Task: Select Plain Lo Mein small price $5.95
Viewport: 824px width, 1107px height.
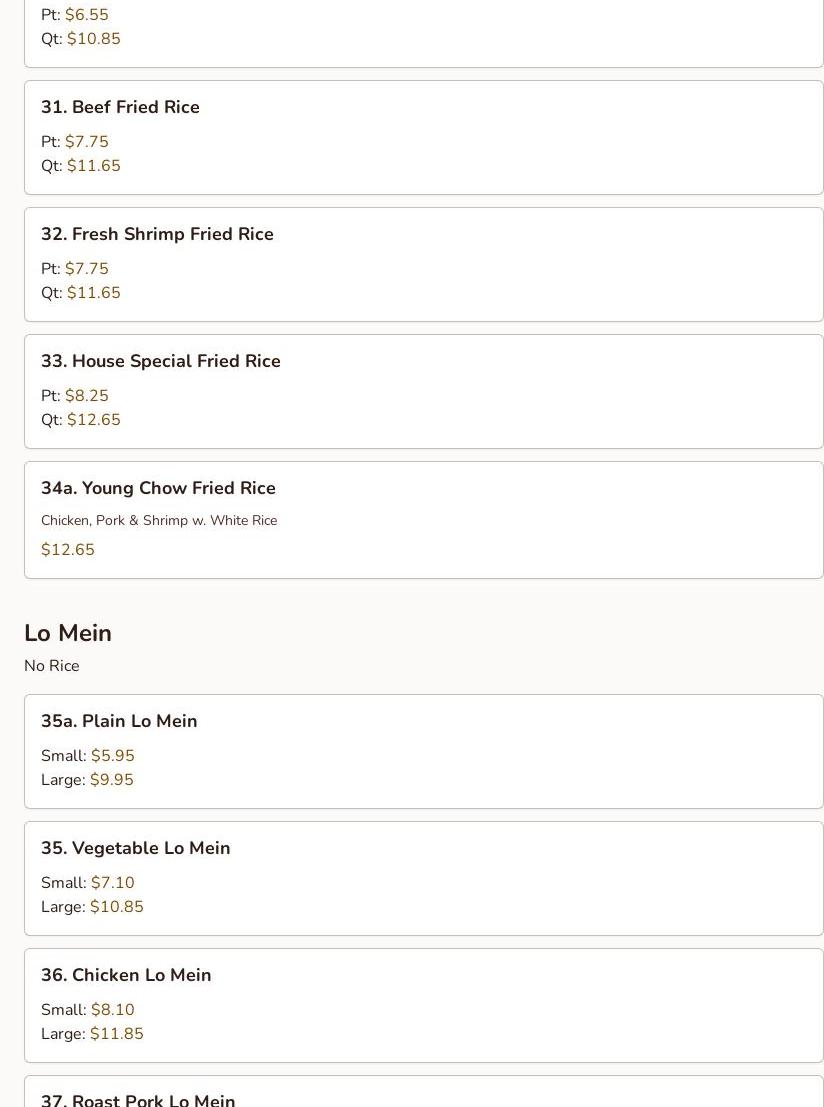Action: click(112, 756)
